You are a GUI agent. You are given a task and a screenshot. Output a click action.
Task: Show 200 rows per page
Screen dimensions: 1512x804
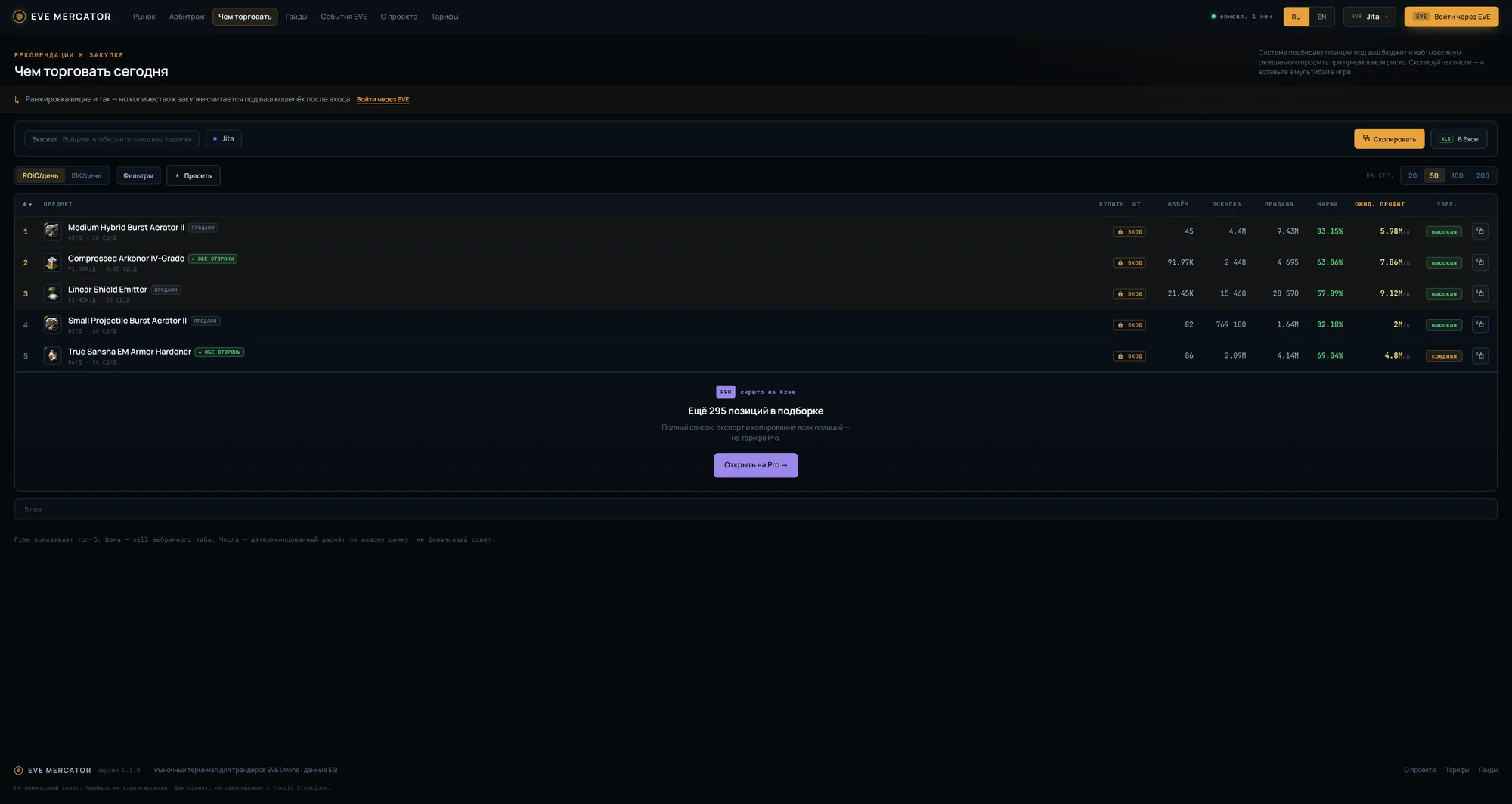tap(1483, 175)
